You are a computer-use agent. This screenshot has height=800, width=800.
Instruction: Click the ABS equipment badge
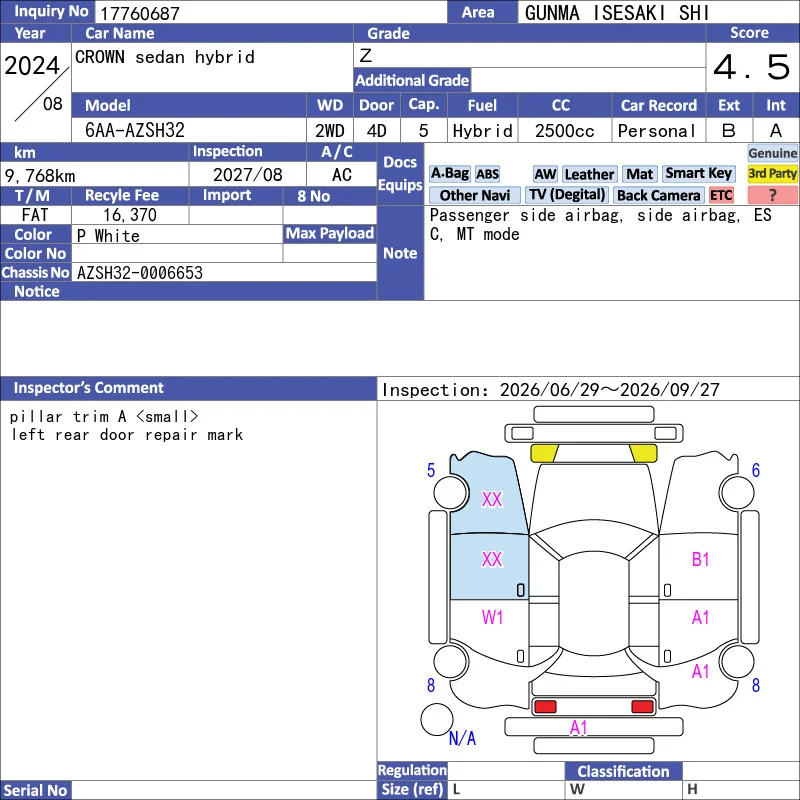pos(487,174)
